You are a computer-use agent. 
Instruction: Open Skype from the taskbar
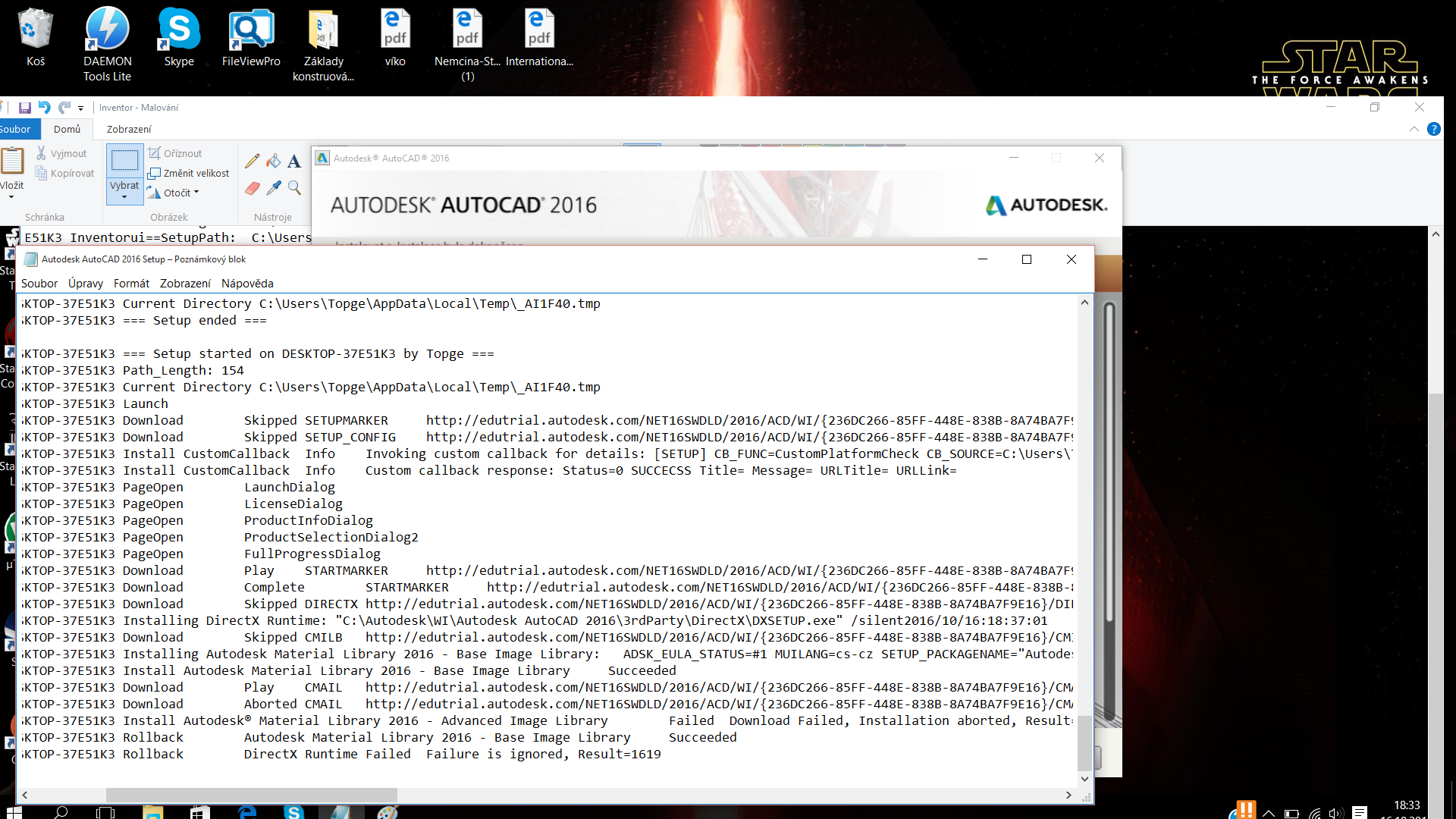tap(293, 812)
